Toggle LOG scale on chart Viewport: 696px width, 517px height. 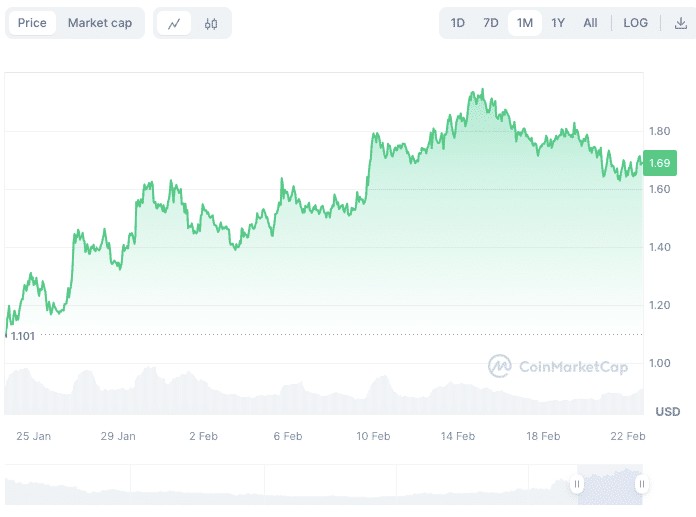[635, 23]
